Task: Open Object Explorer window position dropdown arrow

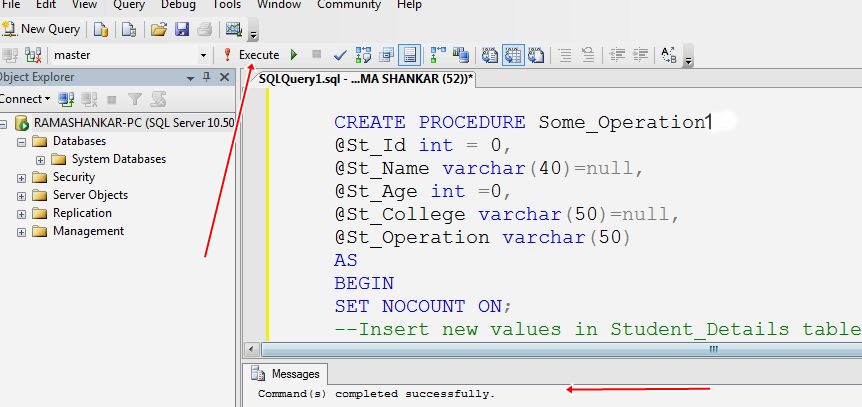Action: coord(191,78)
